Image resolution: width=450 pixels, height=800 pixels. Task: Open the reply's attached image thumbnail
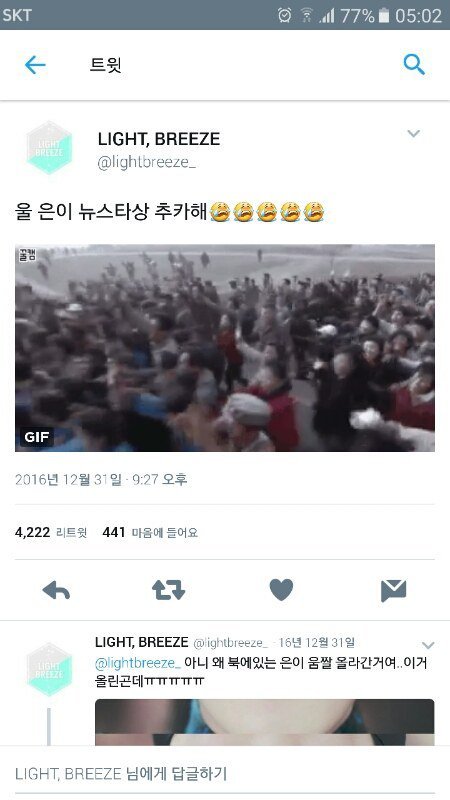(x=264, y=722)
